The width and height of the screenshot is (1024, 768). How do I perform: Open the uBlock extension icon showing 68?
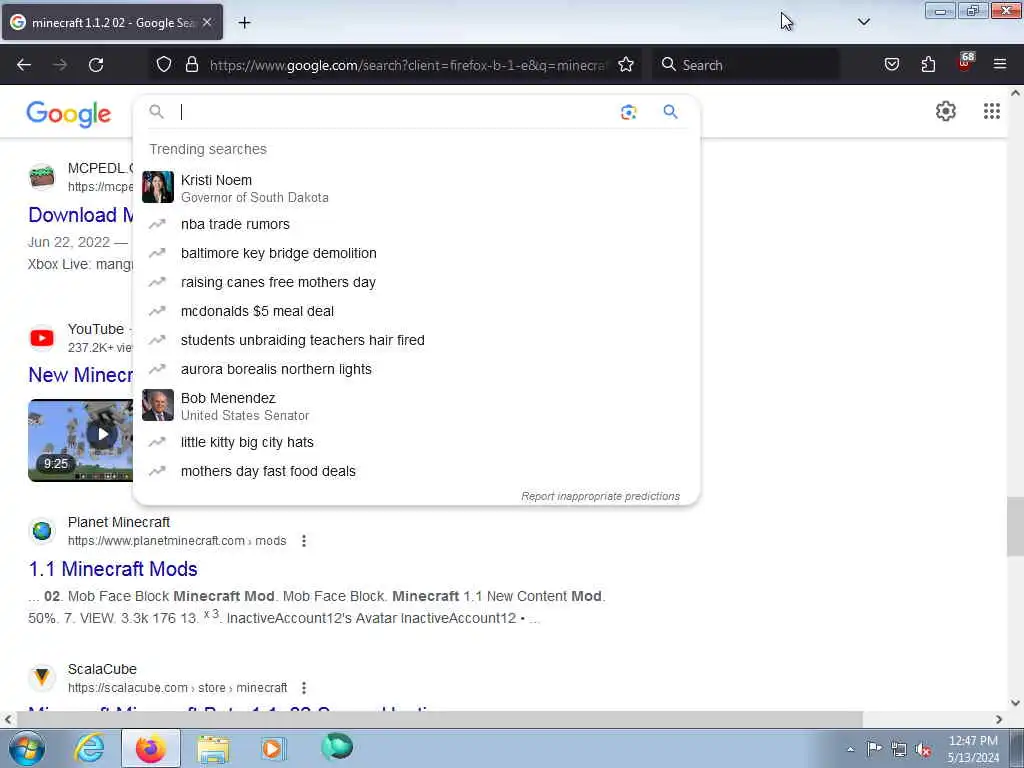(x=965, y=63)
